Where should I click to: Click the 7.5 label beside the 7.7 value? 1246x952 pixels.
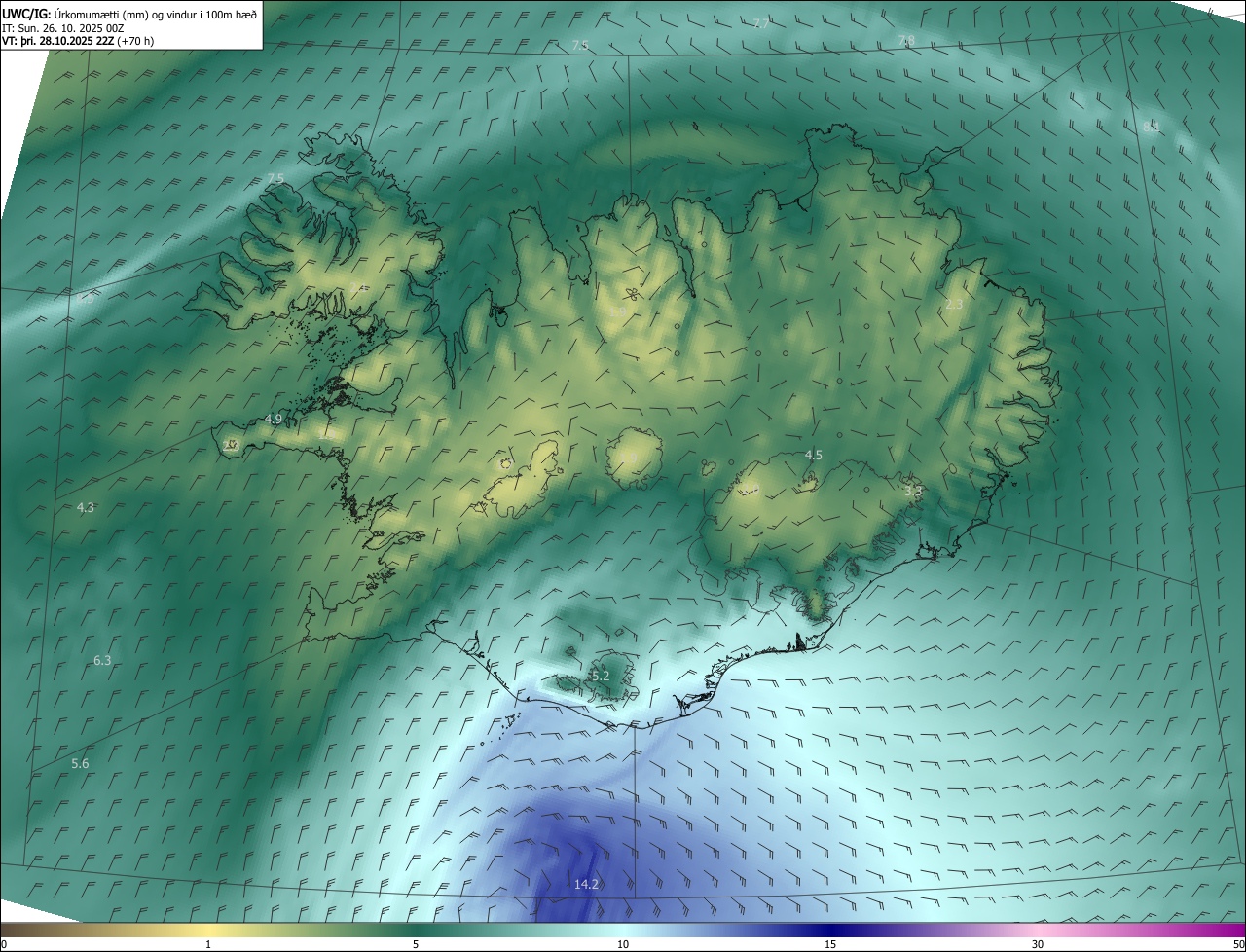point(580,46)
